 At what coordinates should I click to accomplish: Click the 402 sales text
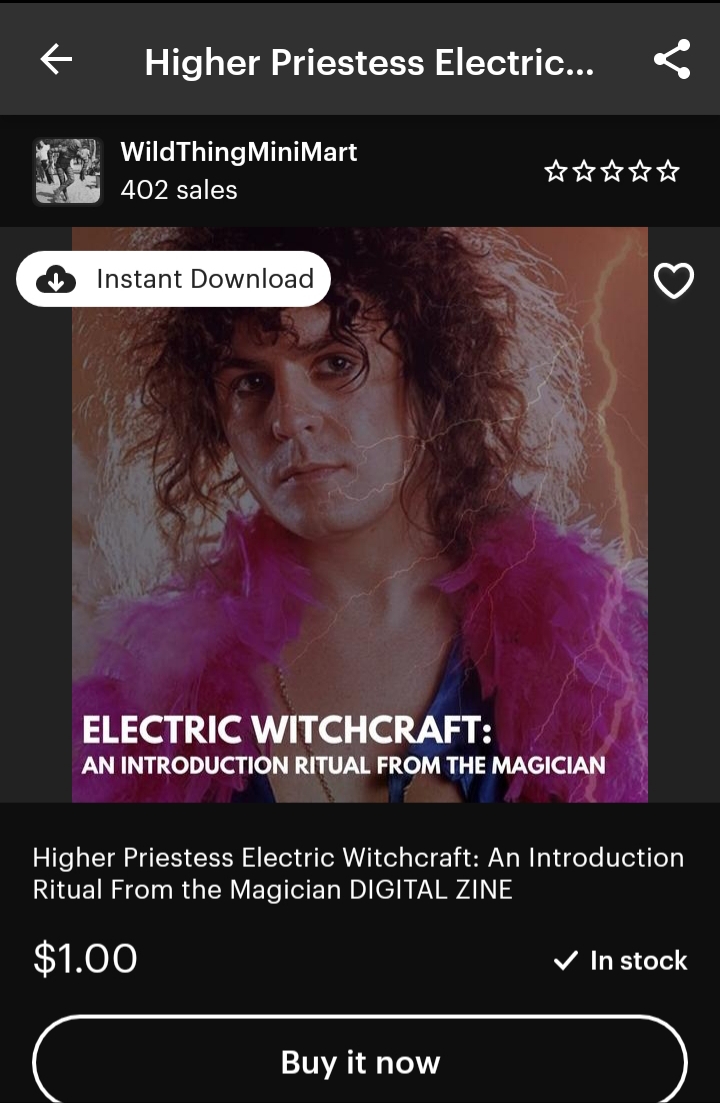tap(179, 190)
